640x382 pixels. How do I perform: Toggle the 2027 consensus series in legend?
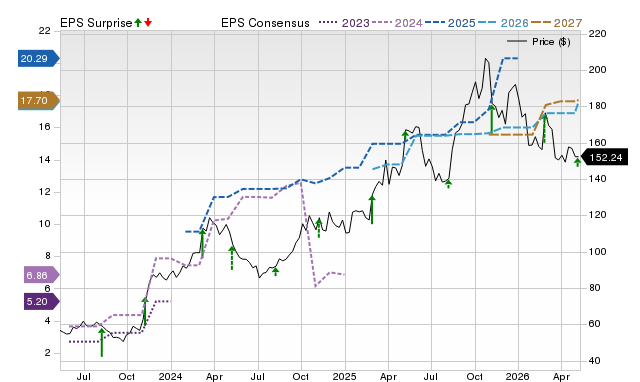pos(557,23)
